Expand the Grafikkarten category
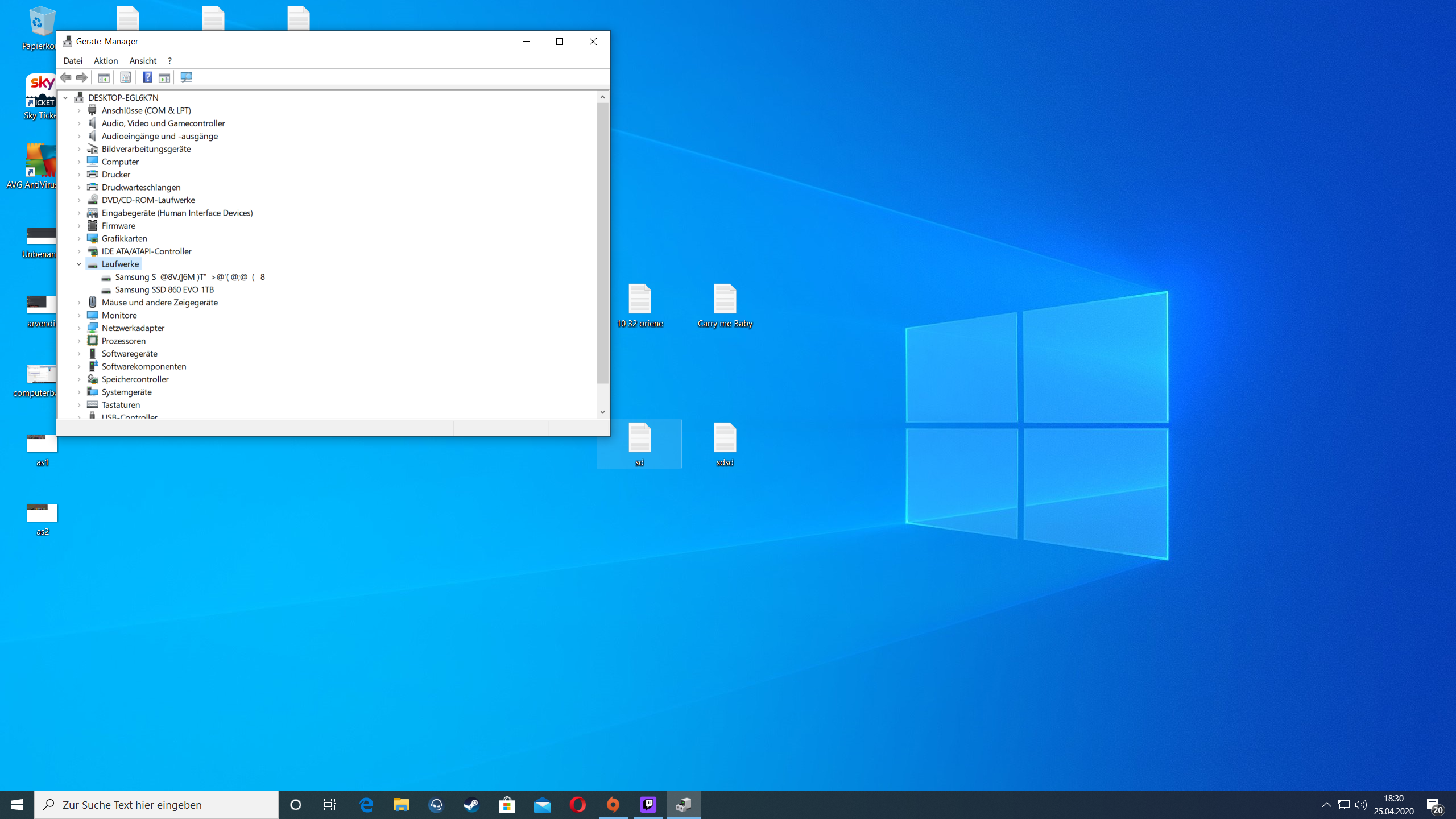The image size is (1456, 819). 79,238
